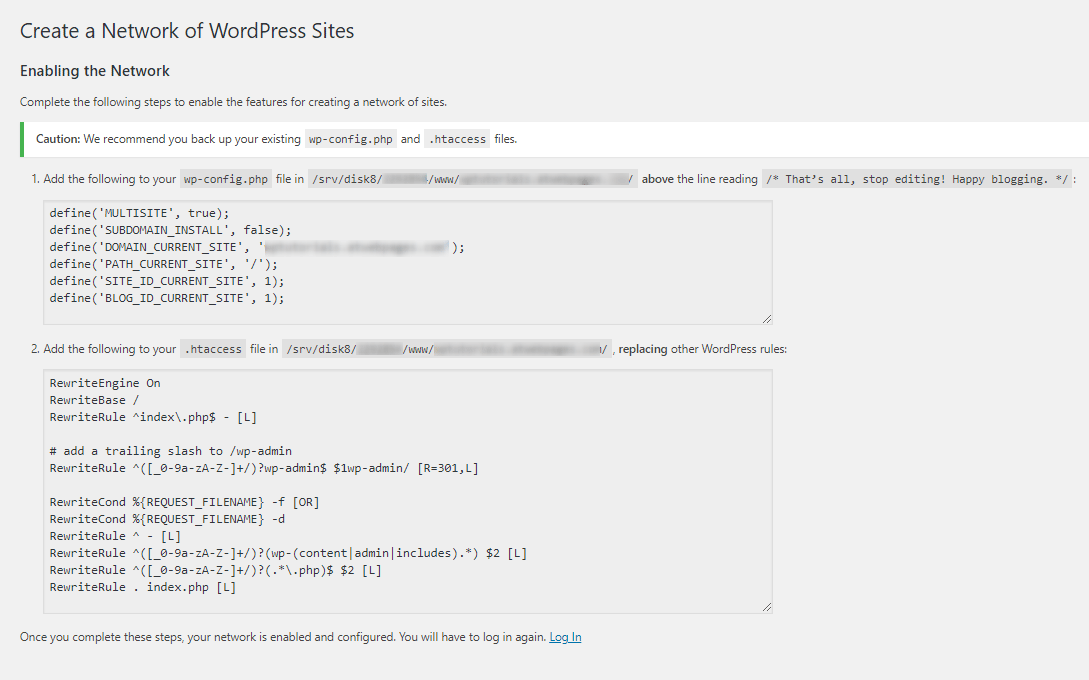Click the 'Enabling the Network' subheading

click(95, 71)
